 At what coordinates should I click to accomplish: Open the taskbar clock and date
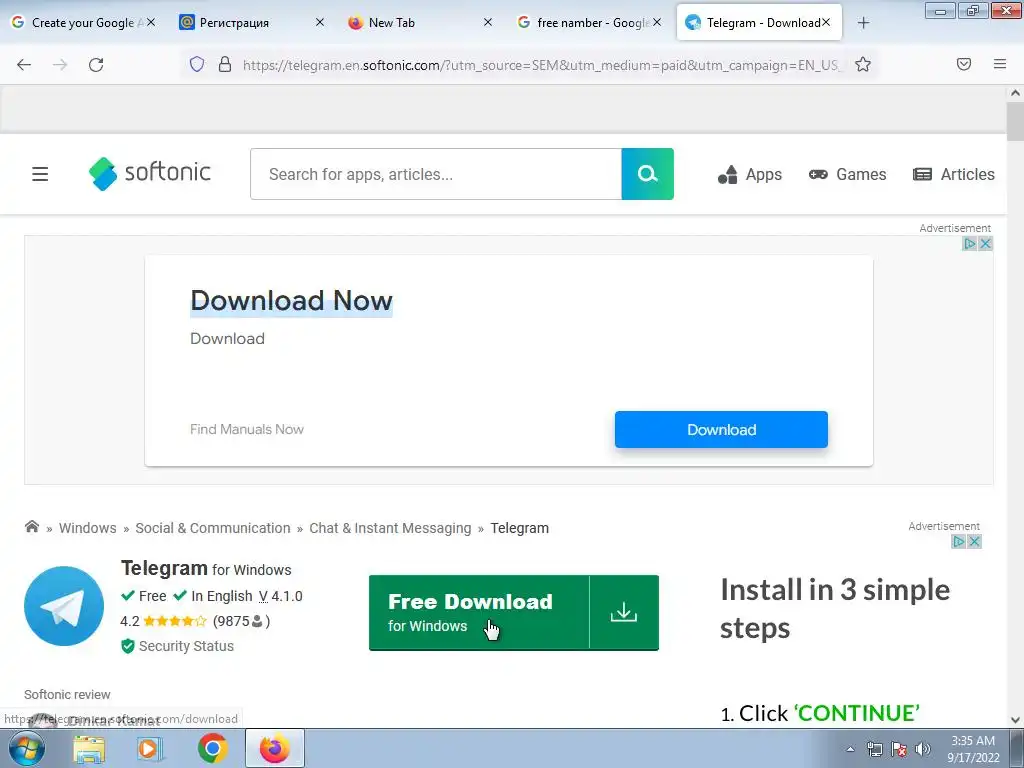tap(973, 749)
